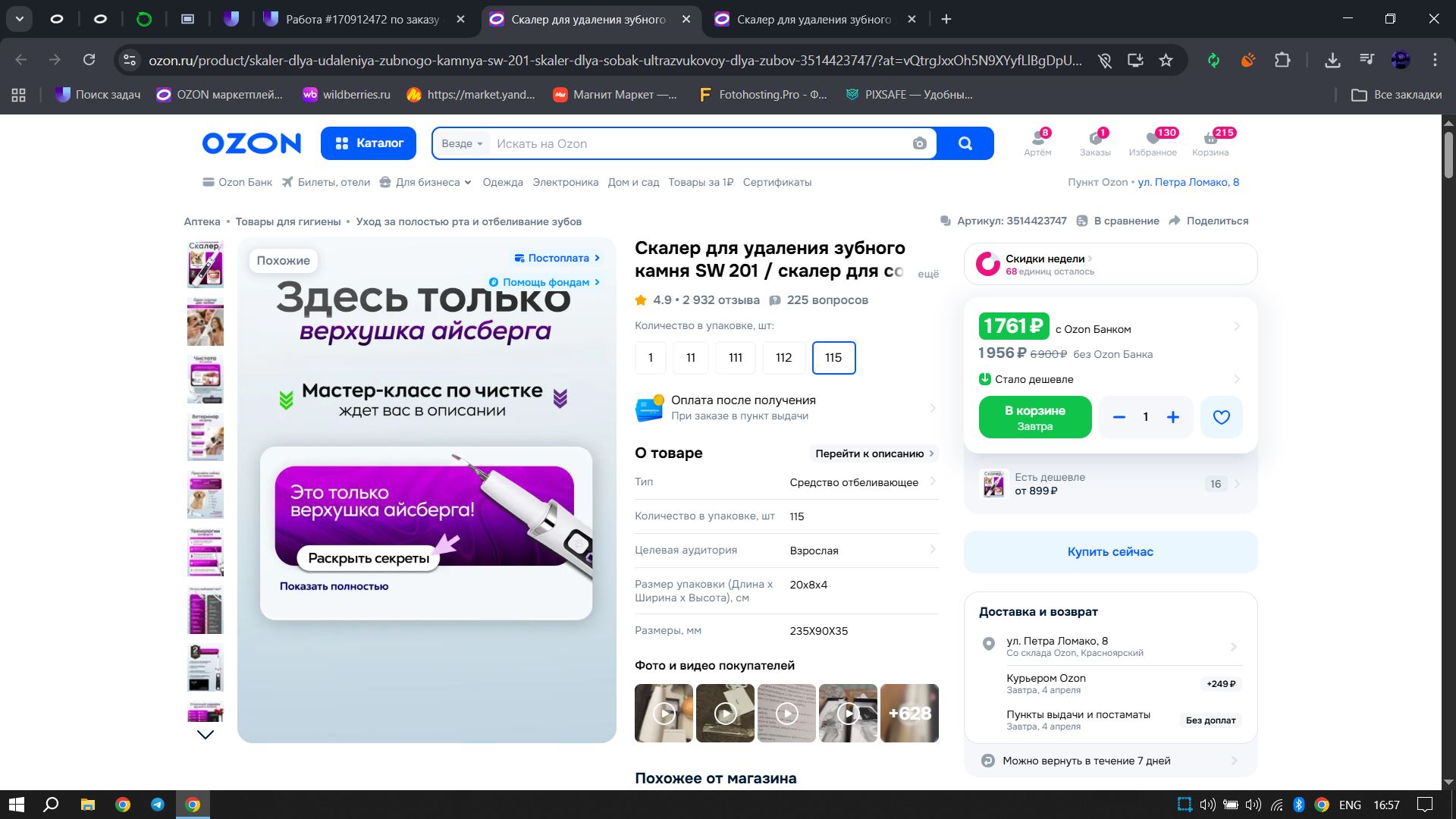This screenshot has width=1456, height=819.
Task: Click the camera image search icon
Action: click(x=919, y=143)
